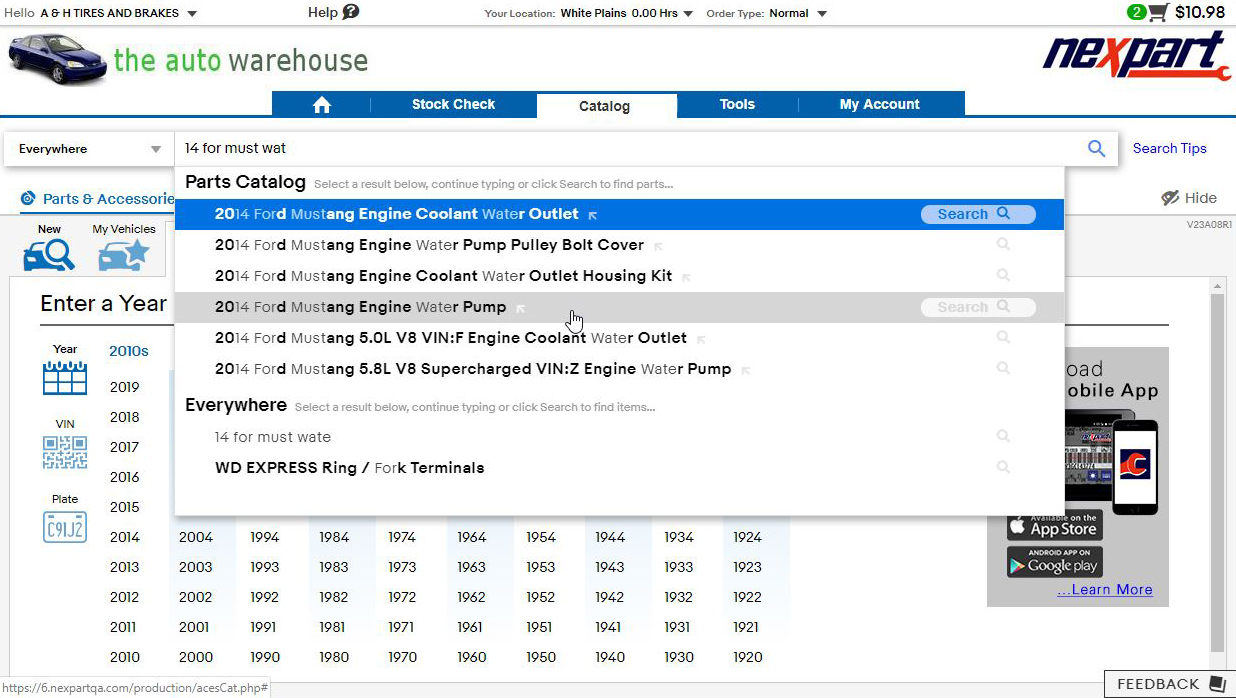1236x698 pixels.
Task: Search magnifier for 5.0L V8 Coolant Water Outlet
Action: point(1003,338)
